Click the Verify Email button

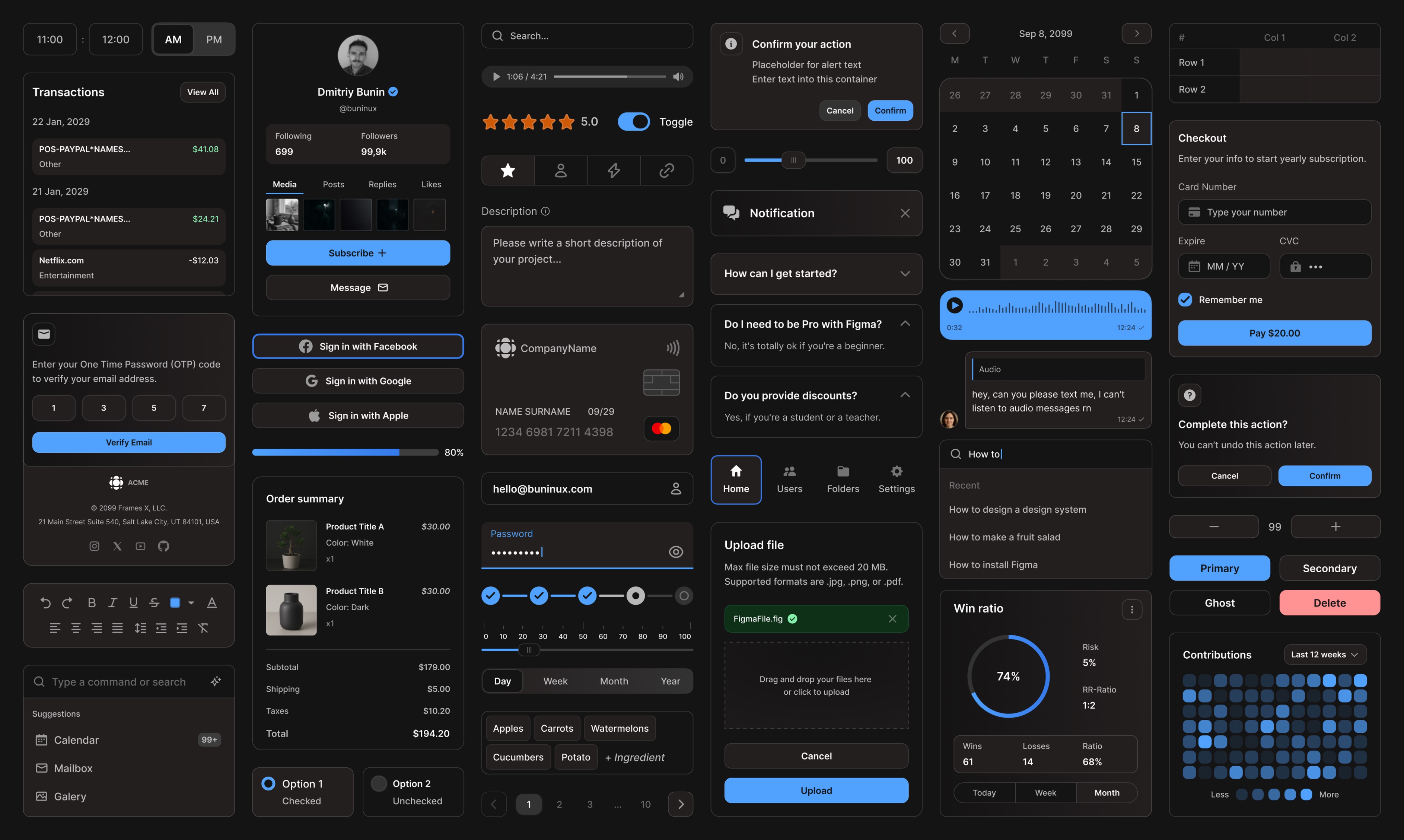(x=129, y=443)
